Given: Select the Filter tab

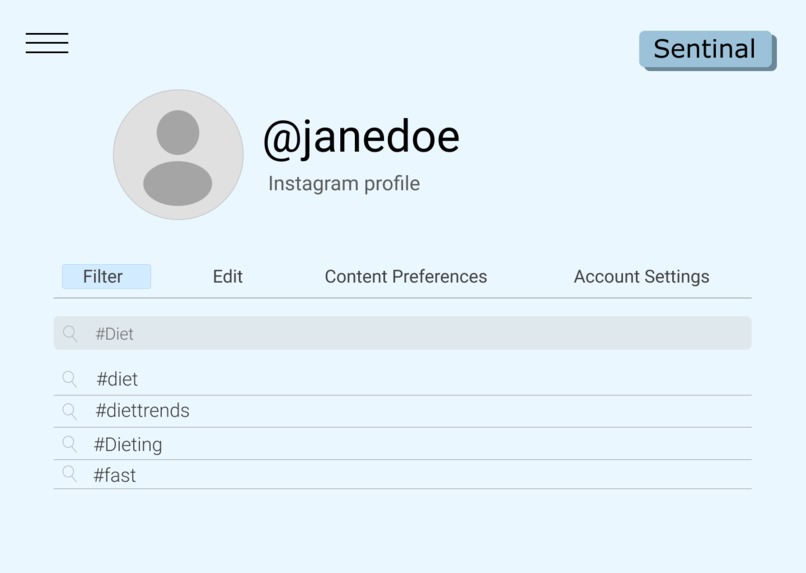Looking at the screenshot, I should tap(106, 276).
